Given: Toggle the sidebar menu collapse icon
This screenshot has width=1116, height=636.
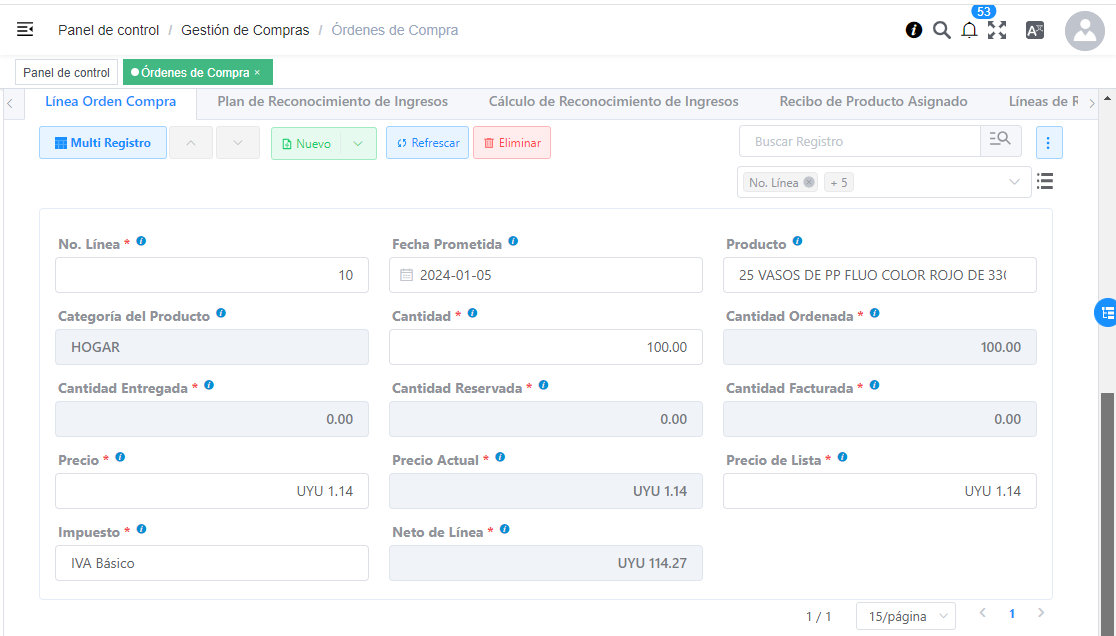Looking at the screenshot, I should (25, 30).
